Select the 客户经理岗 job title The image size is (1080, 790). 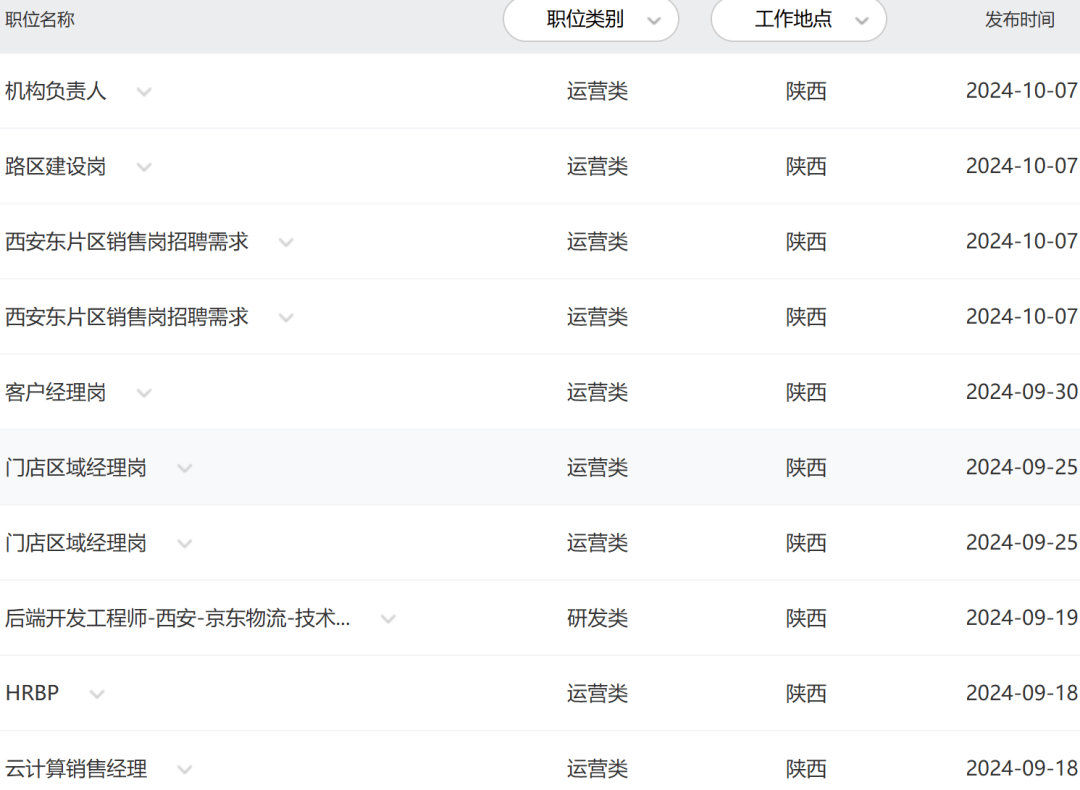tap(56, 393)
